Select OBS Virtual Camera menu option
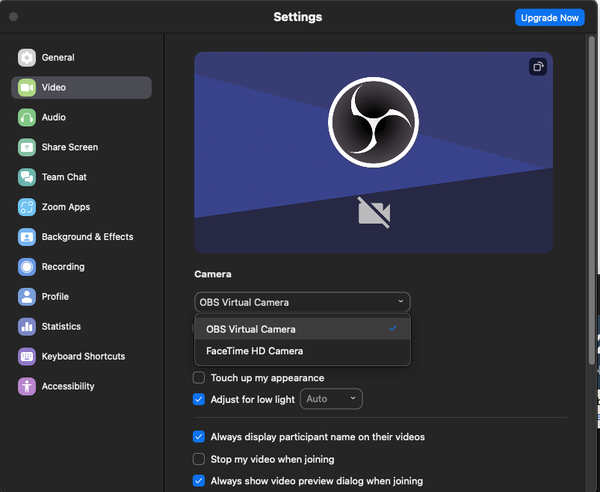The height and width of the screenshot is (492, 600). click(250, 329)
